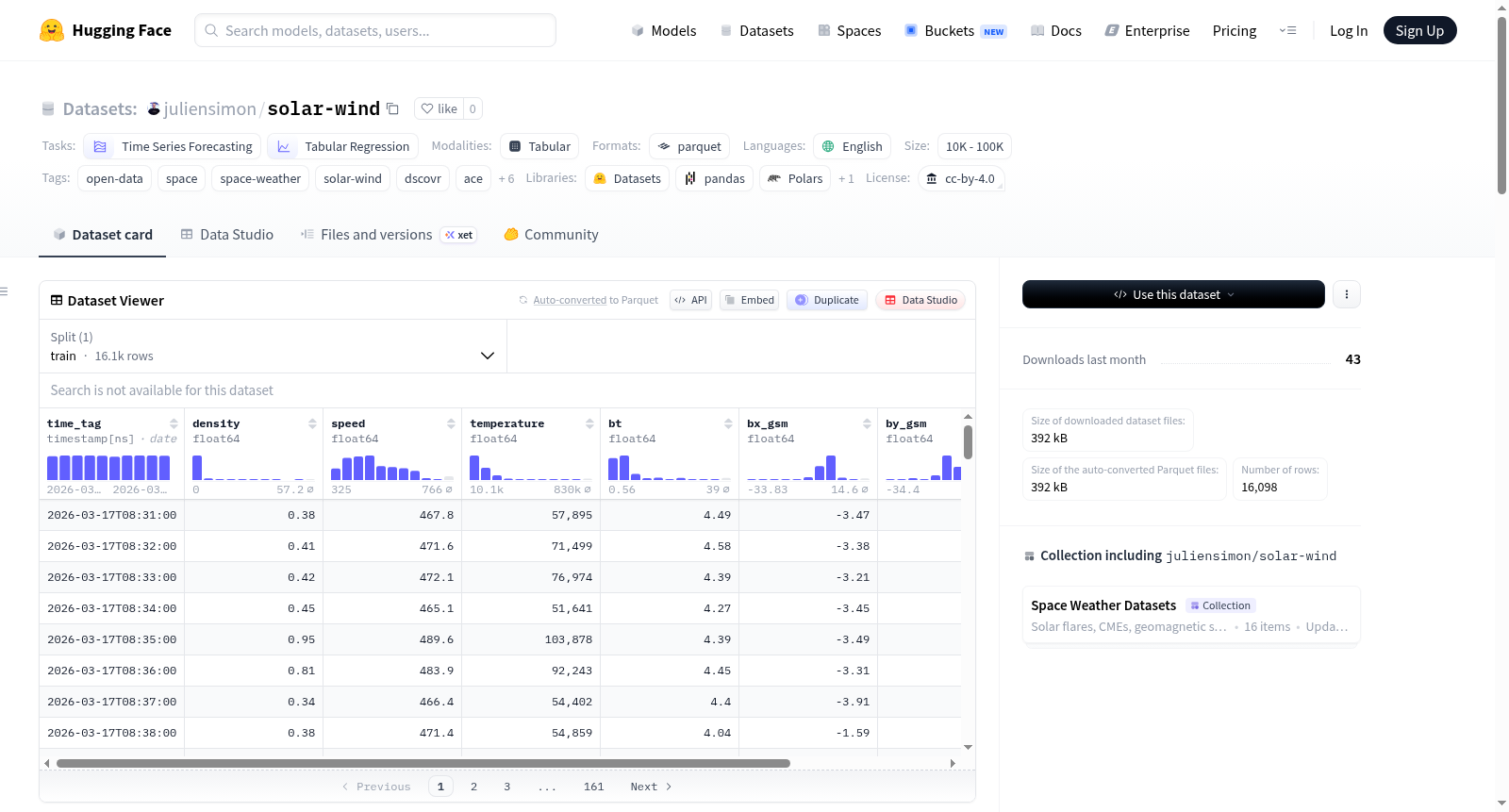
Task: Sort by the bx_gsm column
Action: [x=867, y=423]
